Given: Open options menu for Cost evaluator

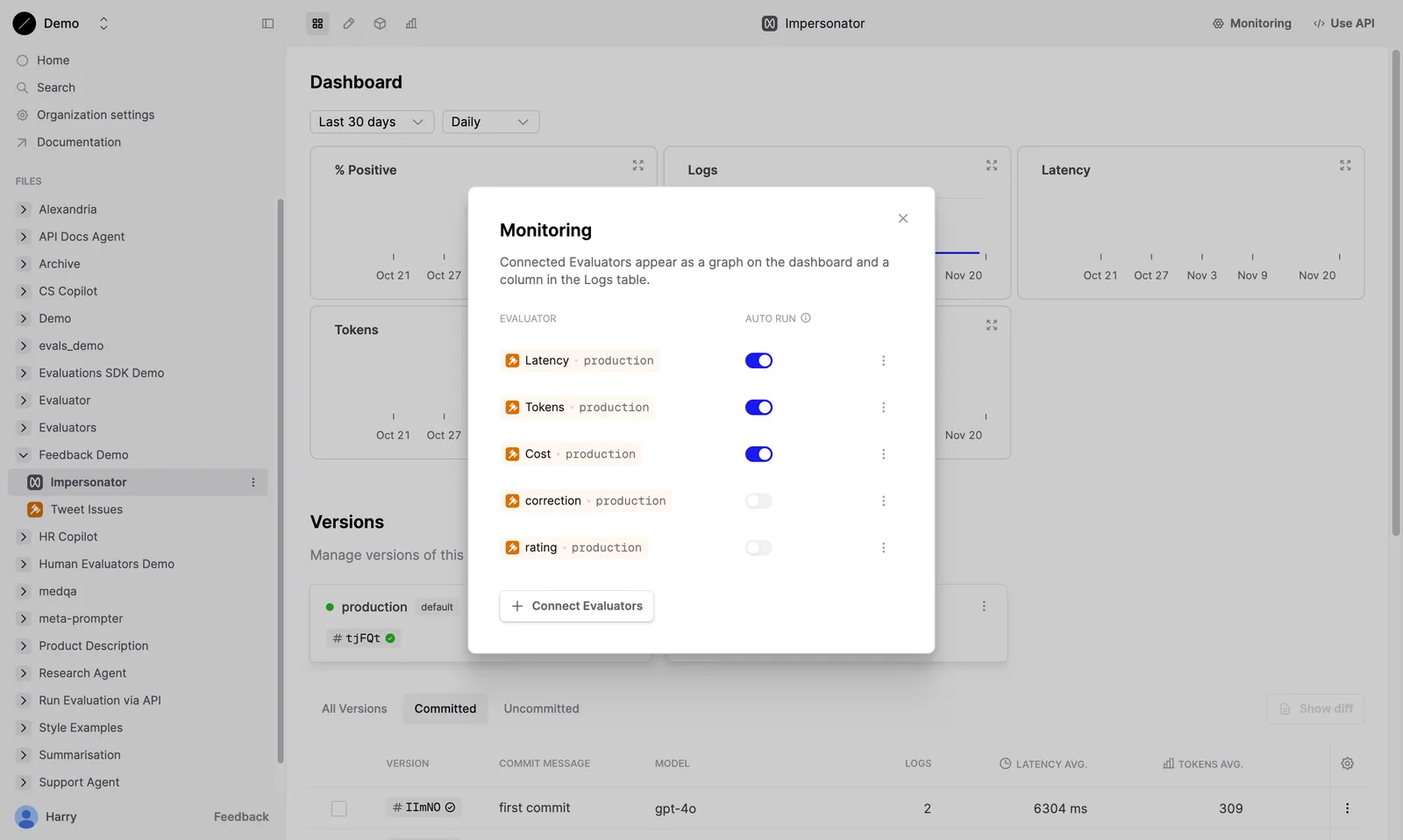Looking at the screenshot, I should tap(883, 454).
